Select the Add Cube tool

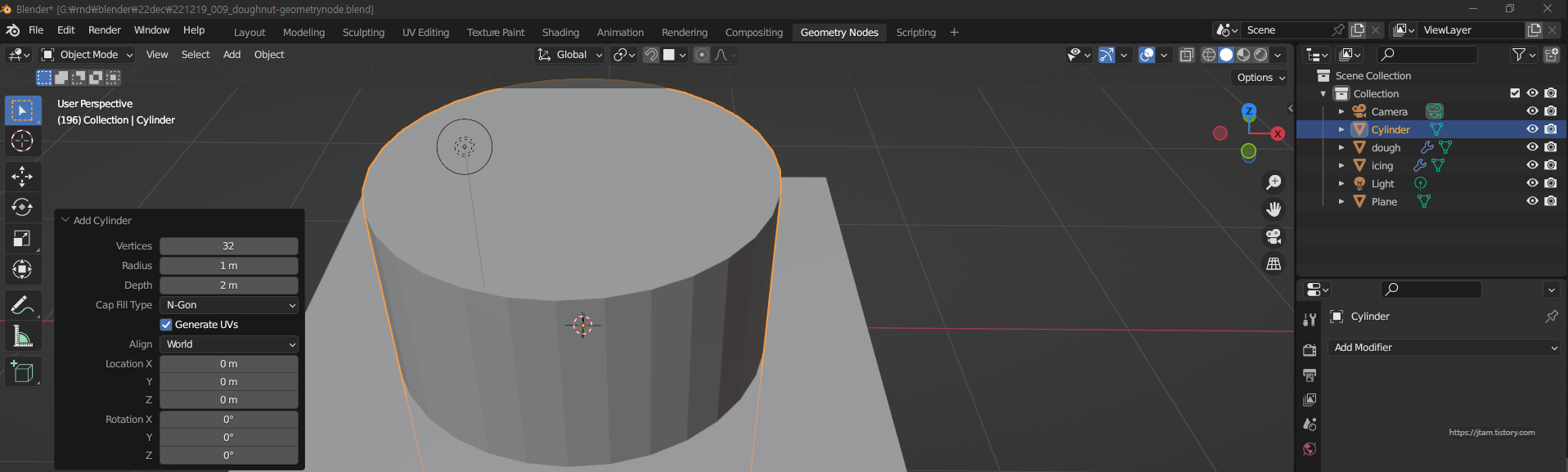[x=23, y=372]
